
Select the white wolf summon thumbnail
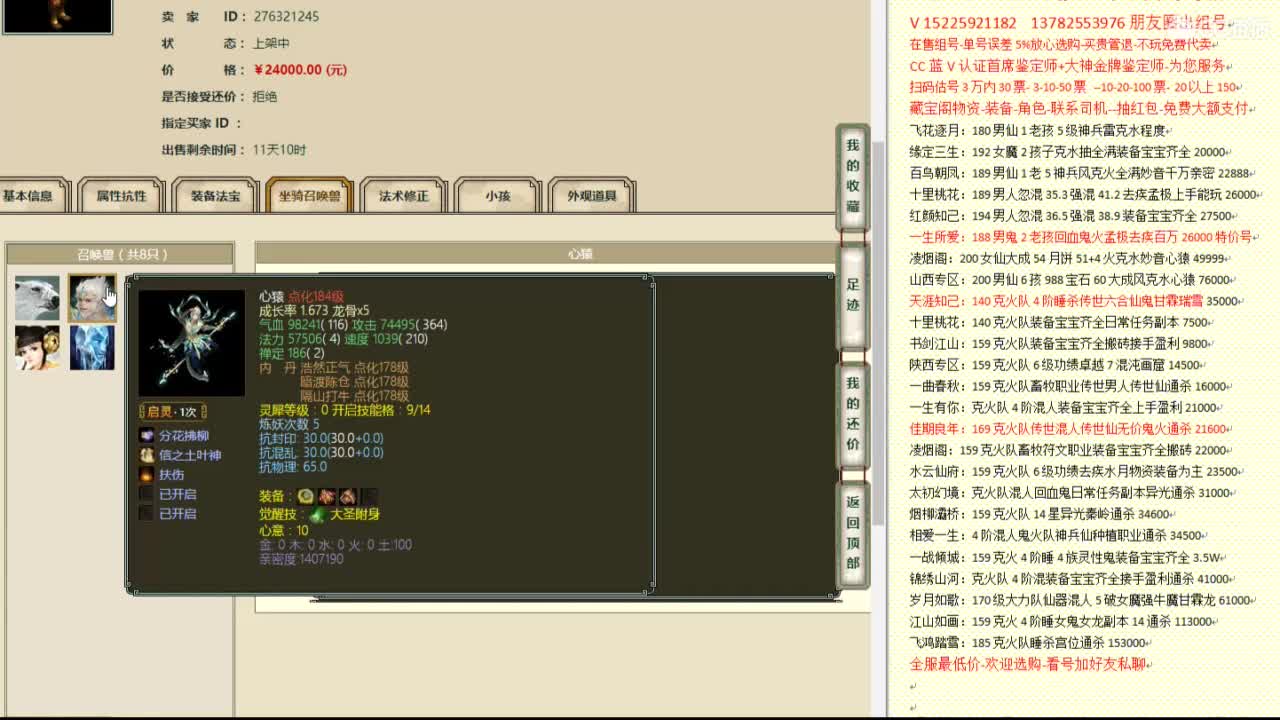click(x=37, y=298)
